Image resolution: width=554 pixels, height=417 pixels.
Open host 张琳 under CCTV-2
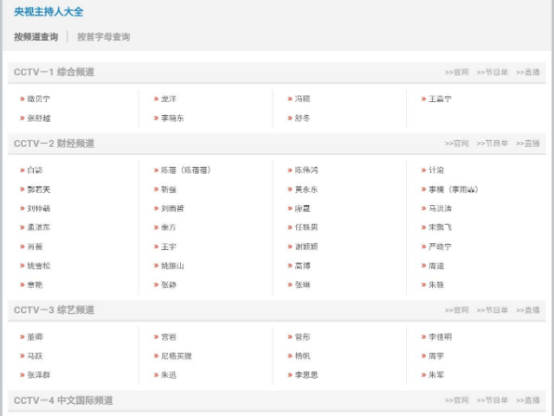[302, 285]
